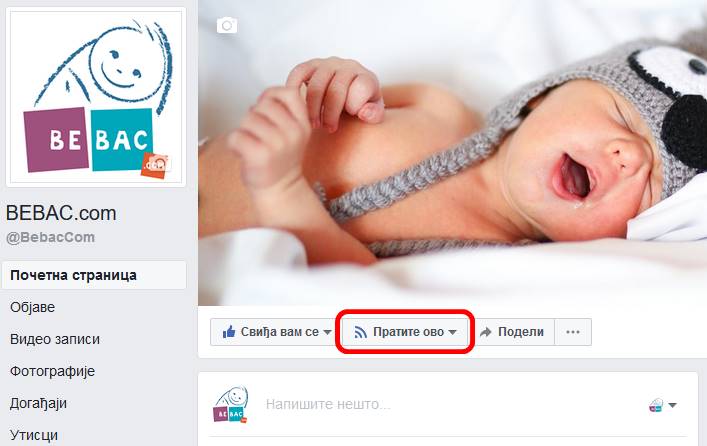This screenshot has height=446, width=707.
Task: Click the share arrow icon
Action: coord(486,332)
